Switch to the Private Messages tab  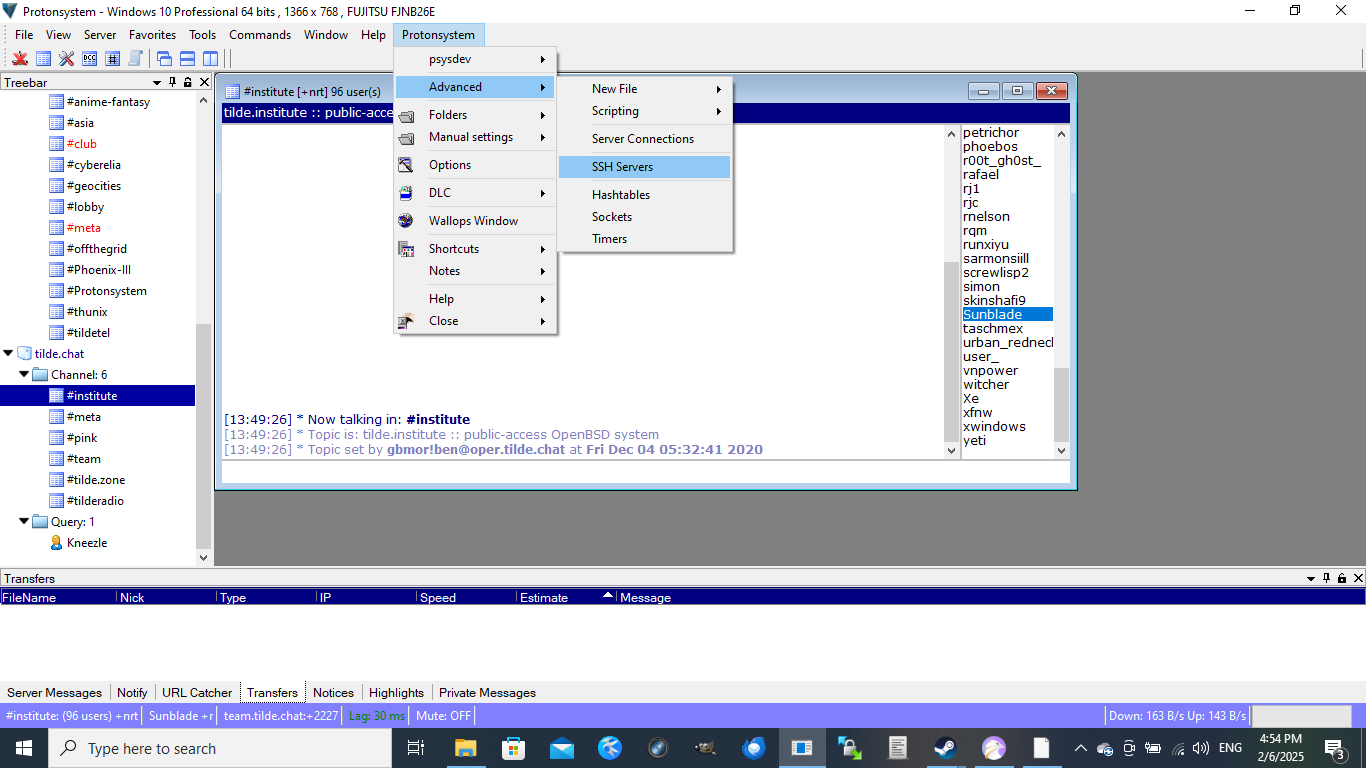coord(487,692)
